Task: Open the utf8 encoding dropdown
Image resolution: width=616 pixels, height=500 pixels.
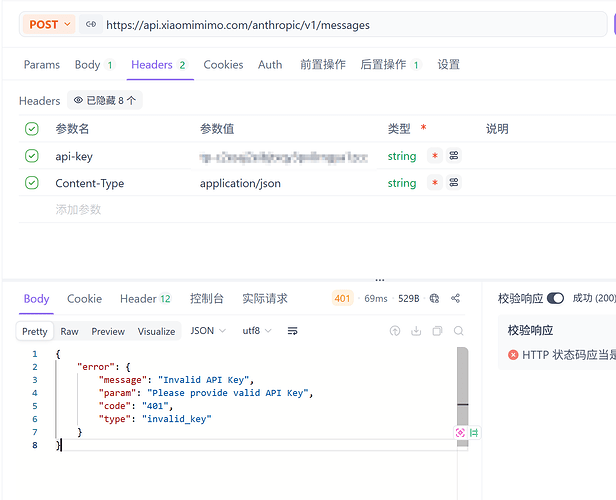Action: (257, 331)
